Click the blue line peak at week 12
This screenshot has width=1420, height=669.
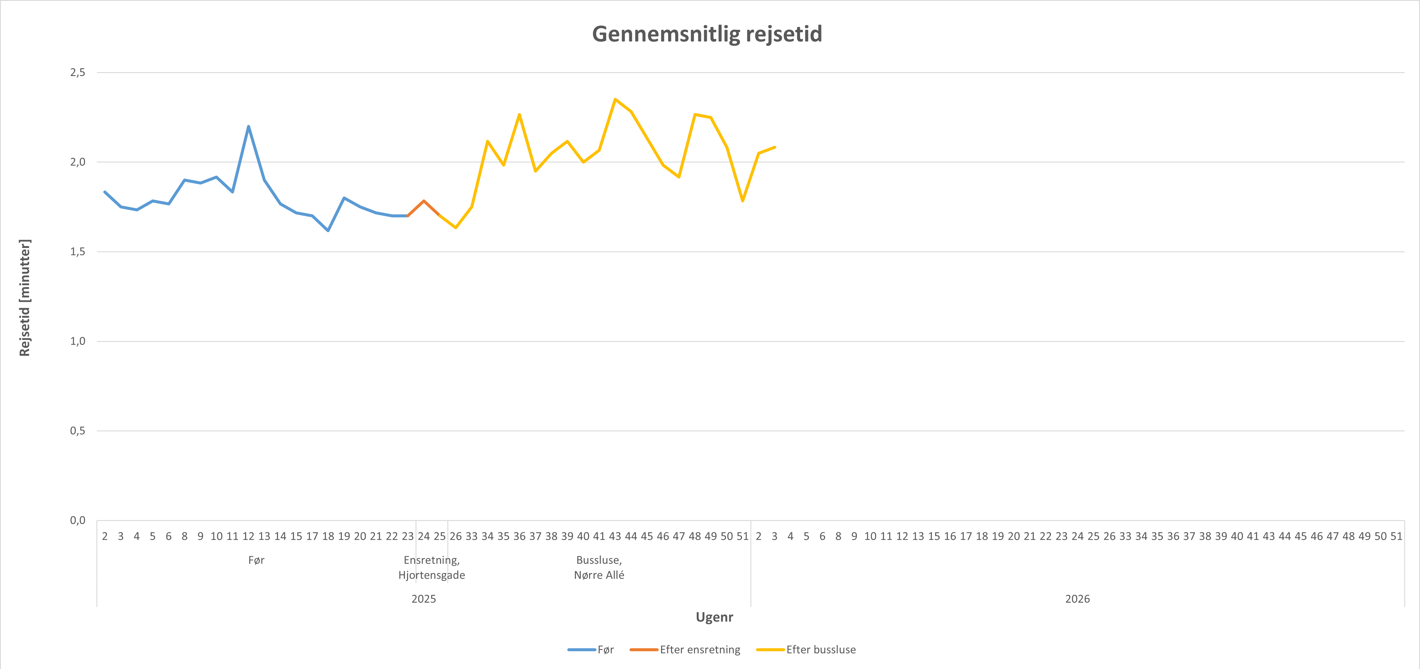[x=248, y=126]
